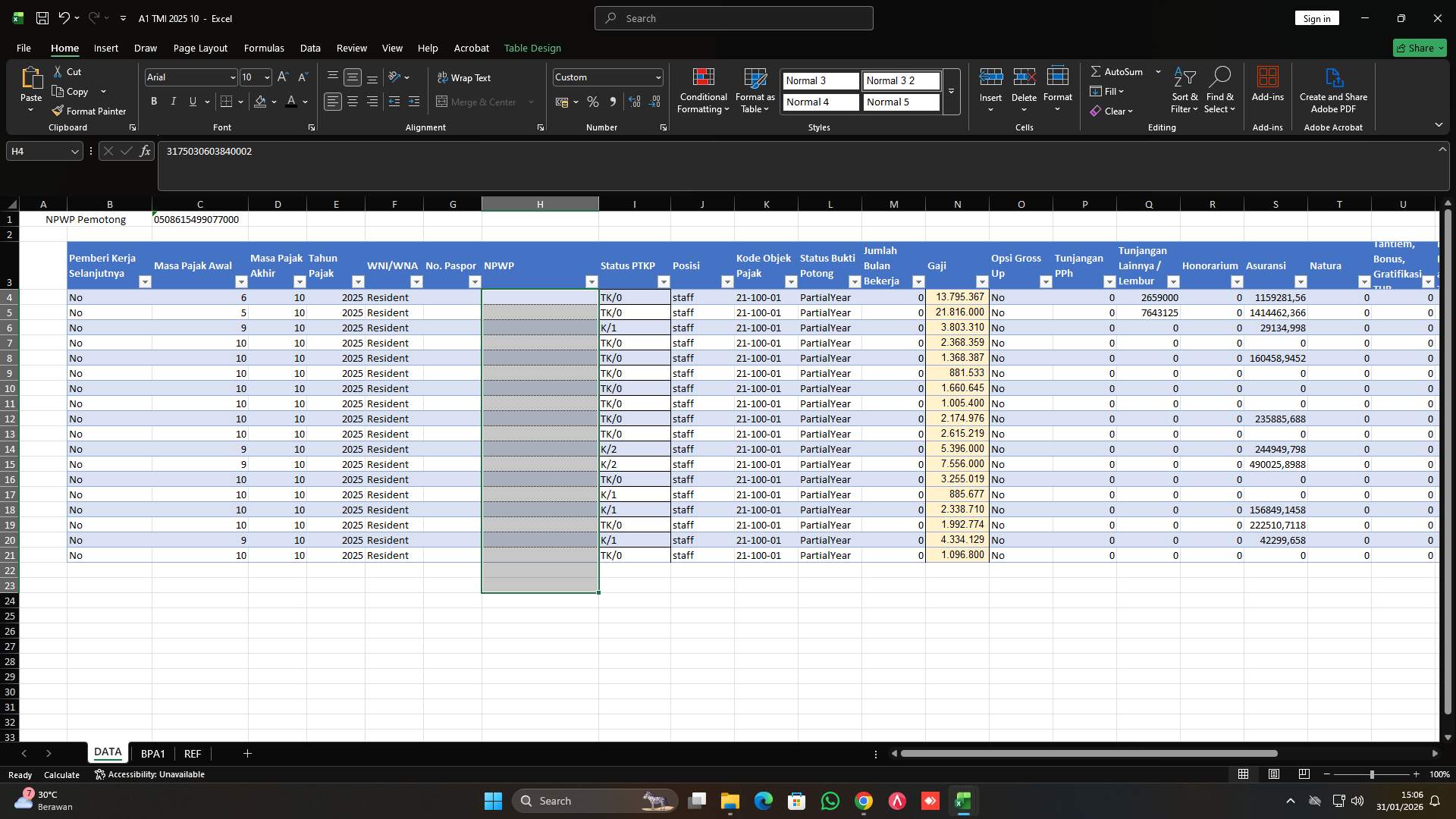Open Conditional Formatting options
The width and height of the screenshot is (1456, 819).
(x=703, y=89)
